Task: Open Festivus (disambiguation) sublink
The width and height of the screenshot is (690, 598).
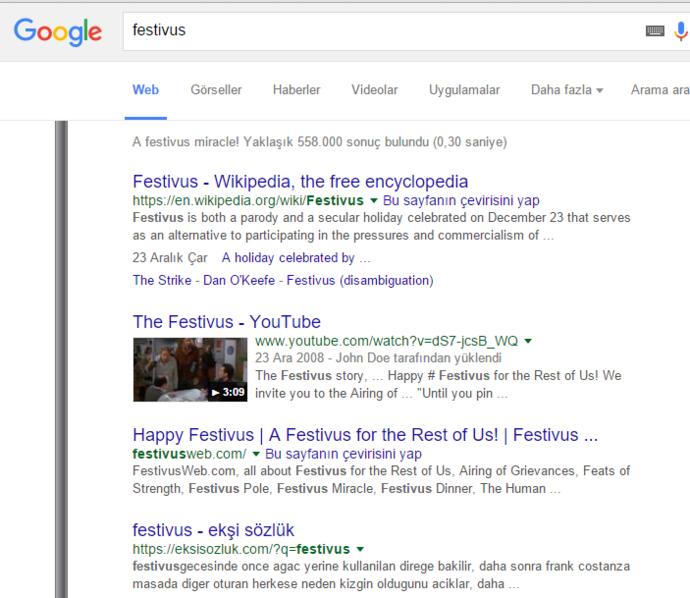Action: click(x=360, y=280)
